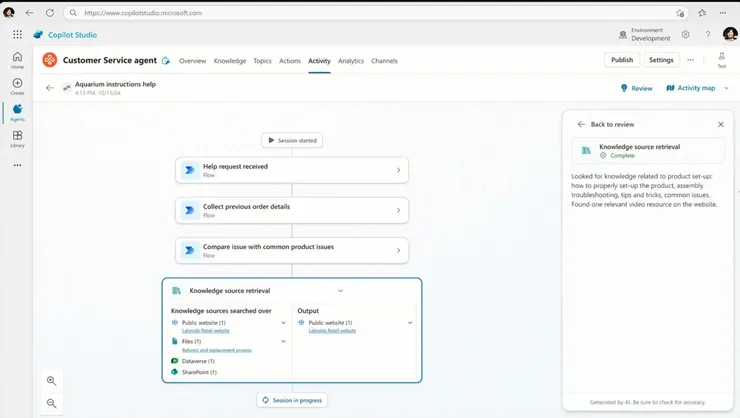Open Refunds and replacement process file link

coord(217,350)
